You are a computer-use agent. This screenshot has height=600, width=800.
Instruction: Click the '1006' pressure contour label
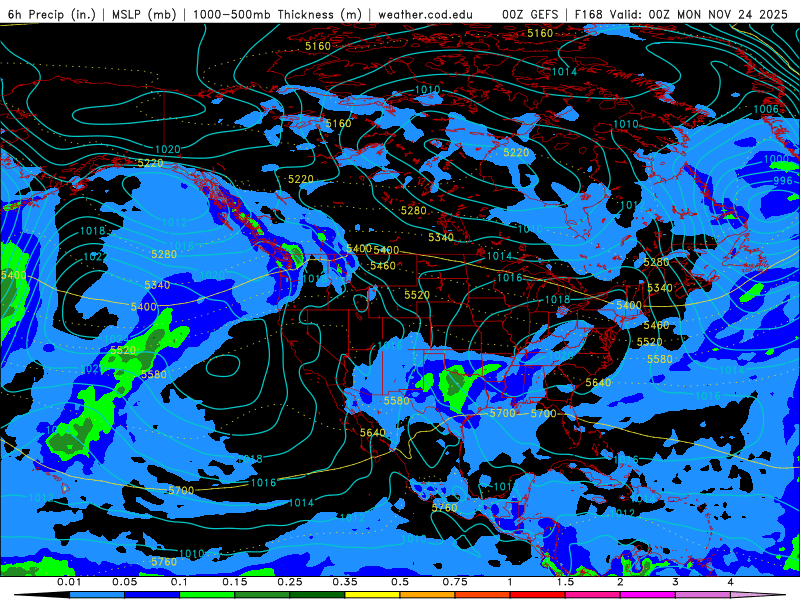766,109
